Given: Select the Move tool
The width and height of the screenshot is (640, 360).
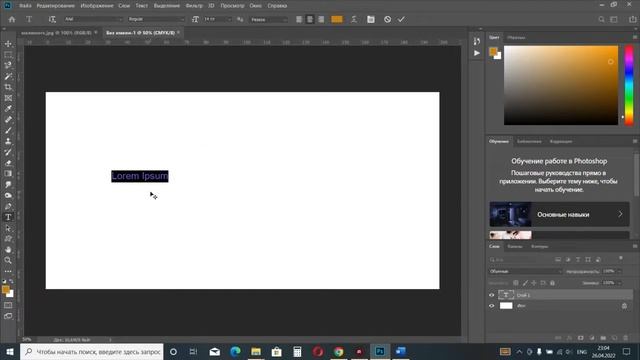Looking at the screenshot, I should (x=8, y=44).
